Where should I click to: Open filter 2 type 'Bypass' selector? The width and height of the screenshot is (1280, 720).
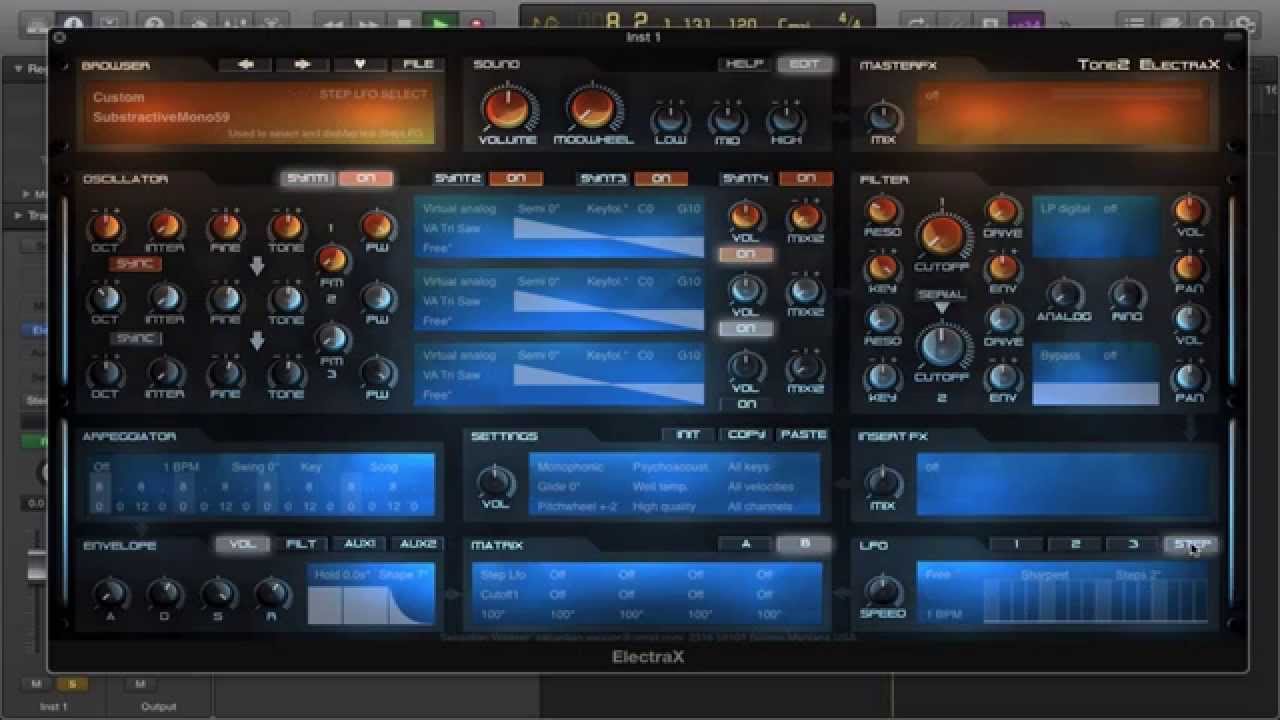(1060, 355)
